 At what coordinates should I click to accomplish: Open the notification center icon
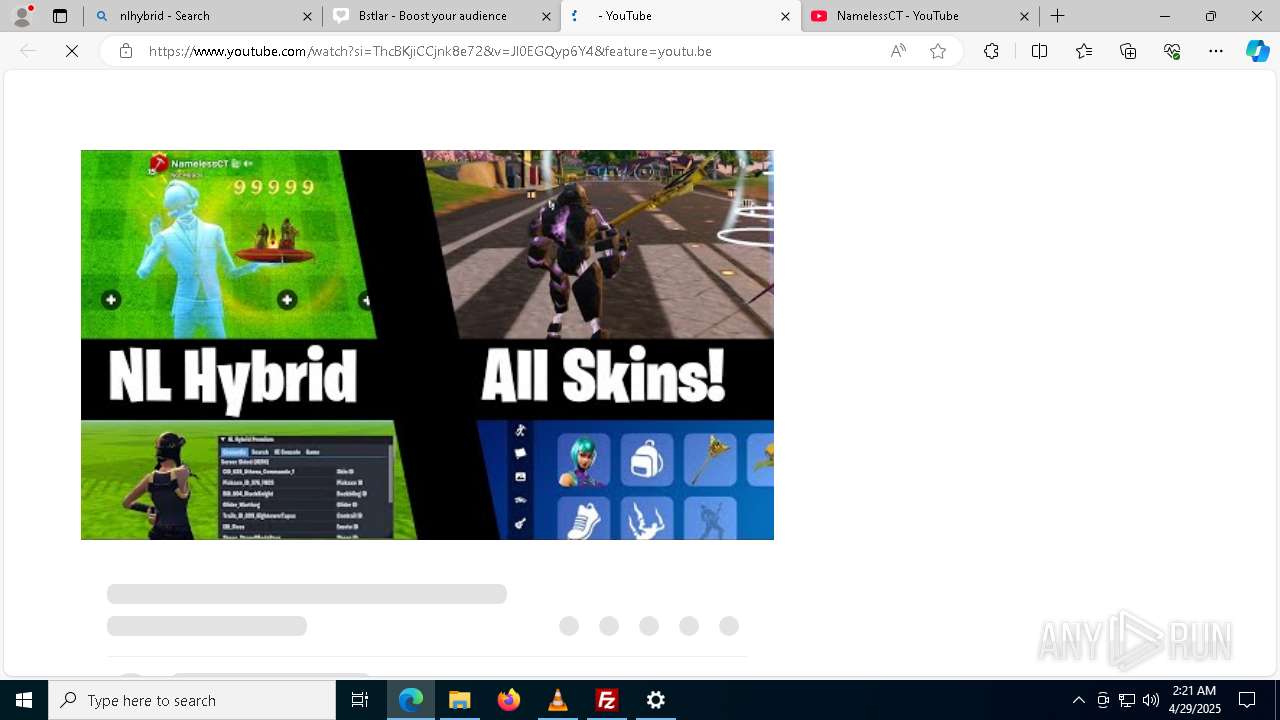coord(1247,700)
